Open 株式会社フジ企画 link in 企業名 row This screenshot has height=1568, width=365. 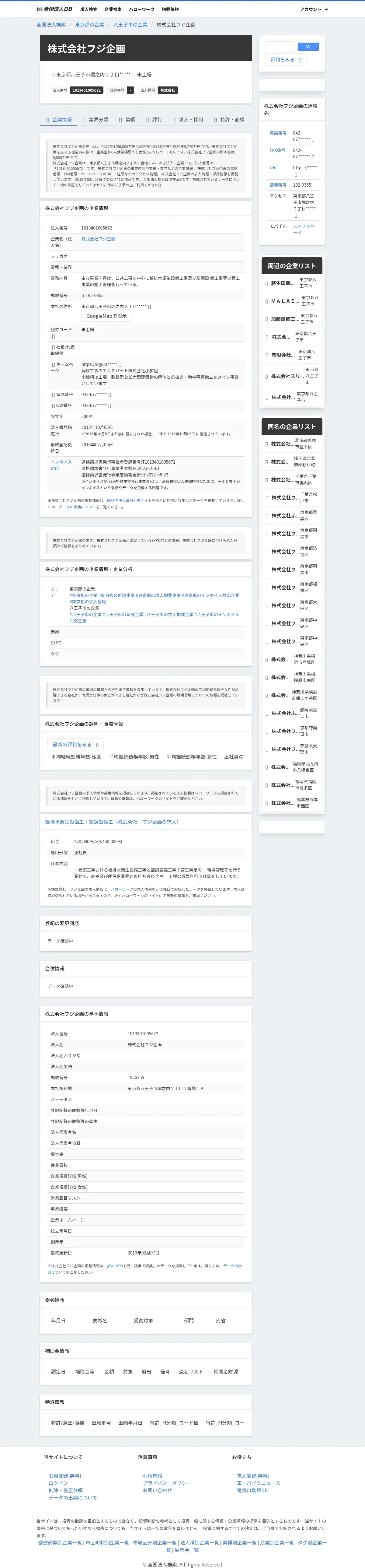99,239
